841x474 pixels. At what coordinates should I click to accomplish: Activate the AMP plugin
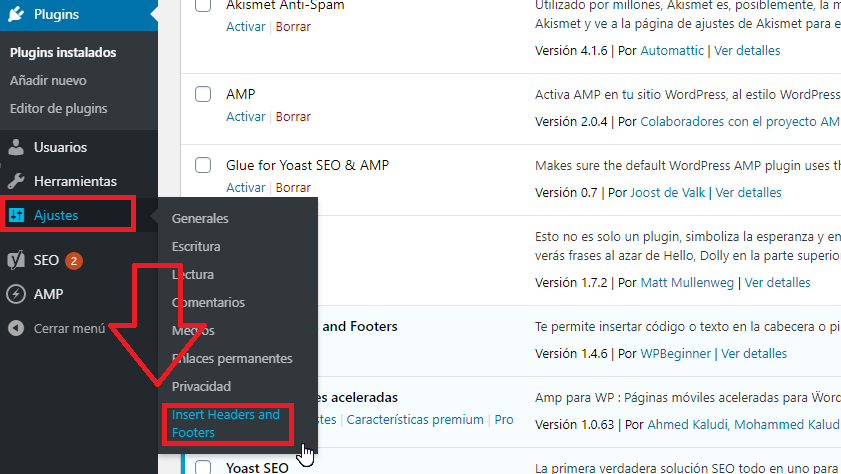pos(246,116)
